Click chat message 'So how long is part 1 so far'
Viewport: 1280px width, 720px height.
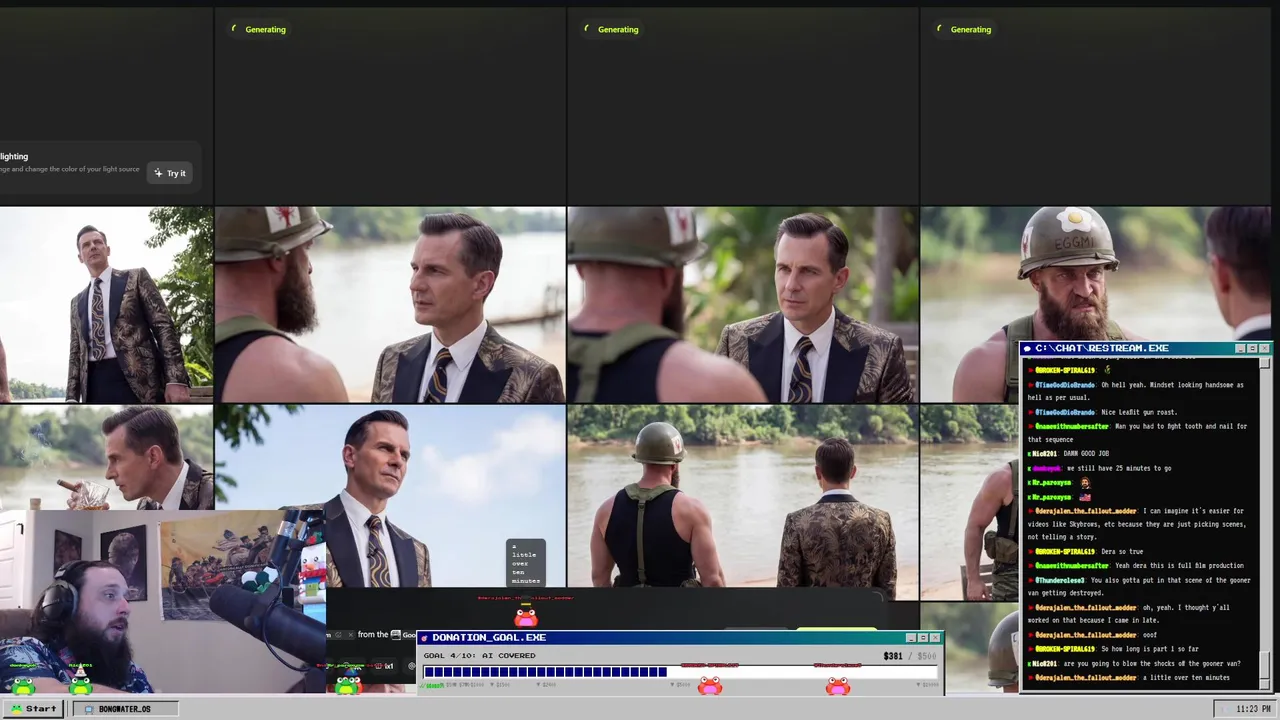[x=1149, y=649]
